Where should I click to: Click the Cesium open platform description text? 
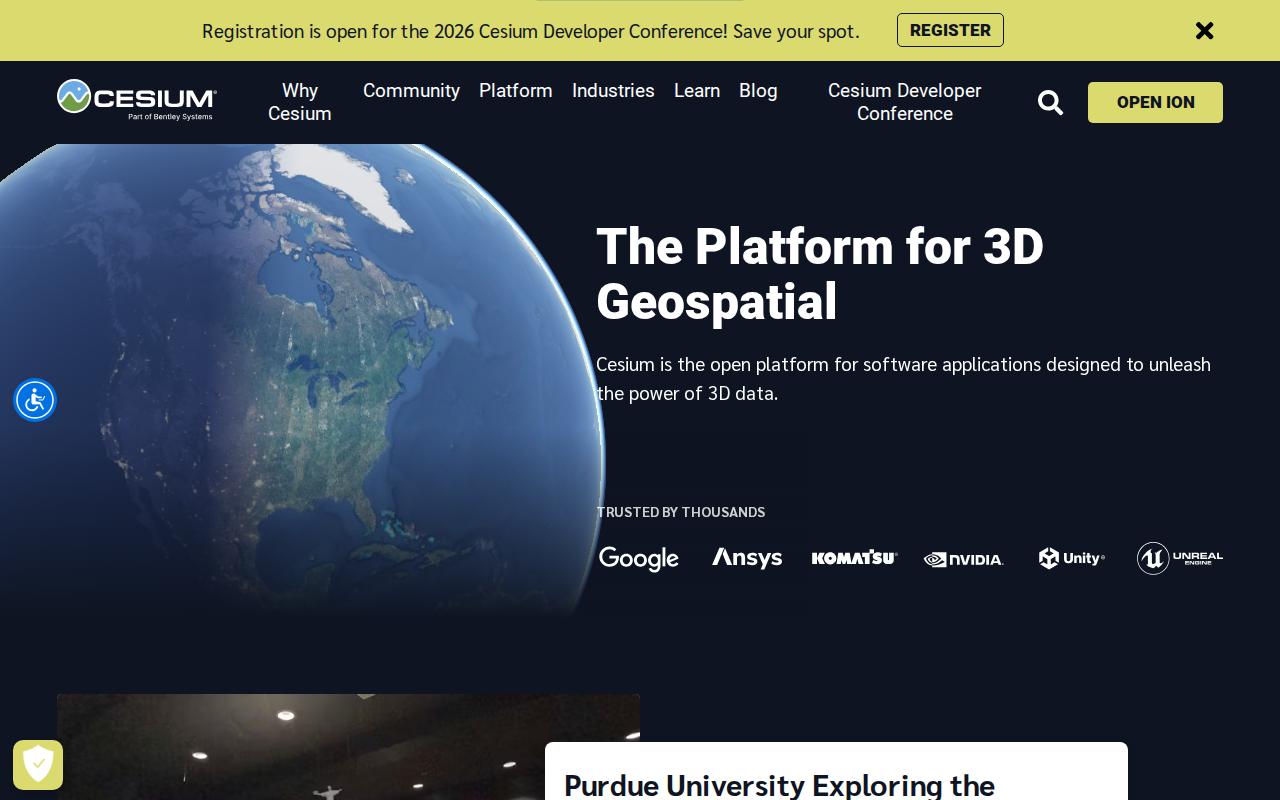tap(904, 378)
